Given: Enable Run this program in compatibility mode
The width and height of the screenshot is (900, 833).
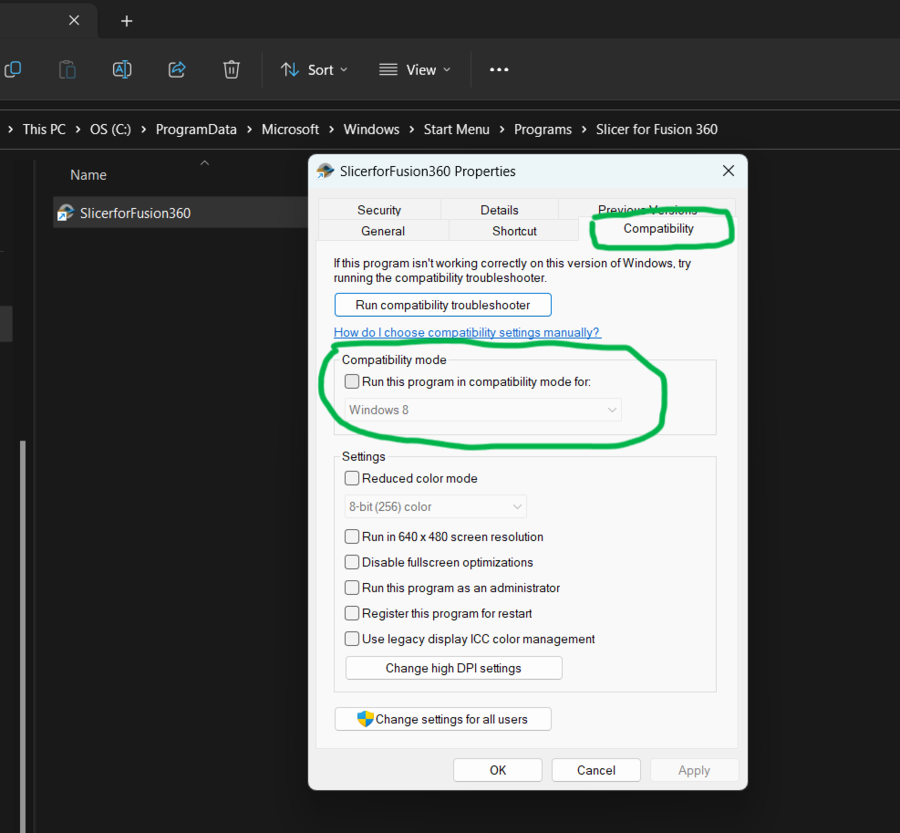Looking at the screenshot, I should click(352, 381).
